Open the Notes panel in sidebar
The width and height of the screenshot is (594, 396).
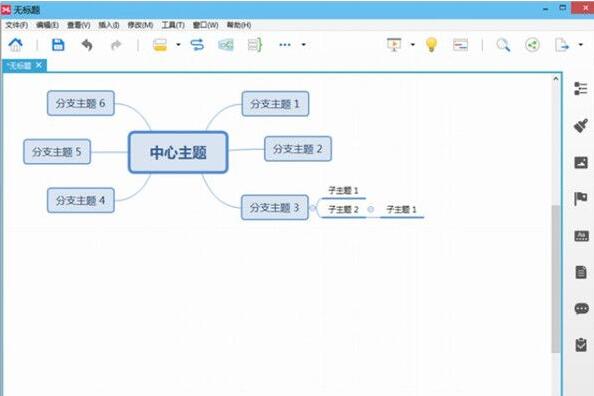(581, 272)
